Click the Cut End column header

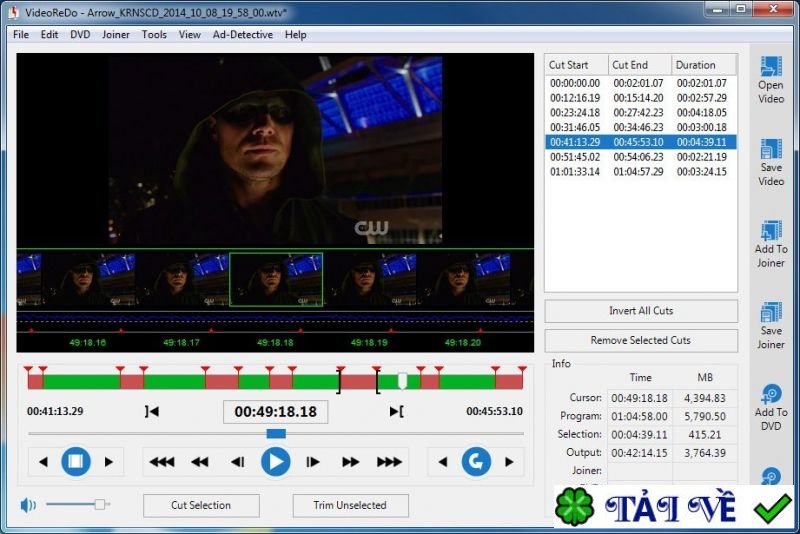pos(639,65)
